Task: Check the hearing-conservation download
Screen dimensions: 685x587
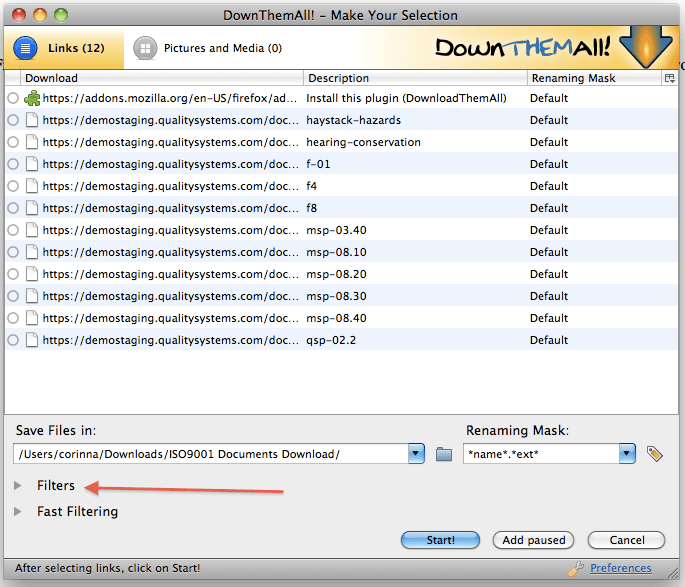Action: pos(13,142)
